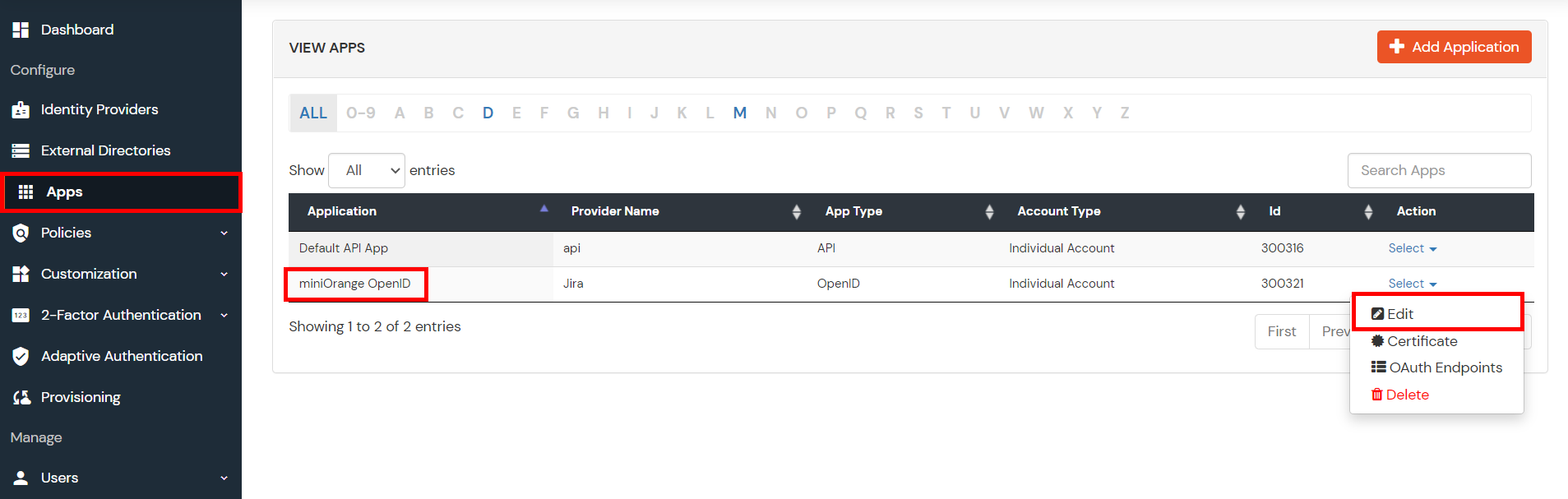Select OAuth Endpoints menu option
This screenshot has height=499, width=1568.
(1444, 367)
